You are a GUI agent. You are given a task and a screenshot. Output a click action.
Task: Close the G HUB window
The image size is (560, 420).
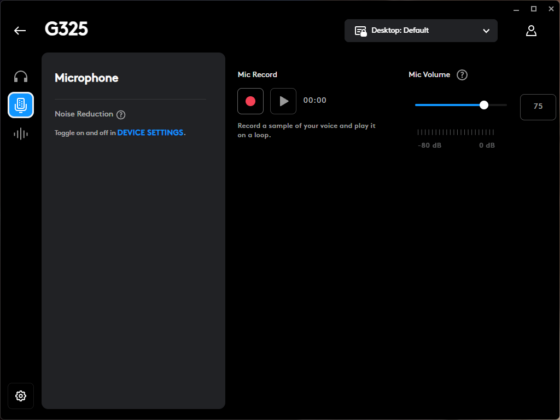coord(551,9)
